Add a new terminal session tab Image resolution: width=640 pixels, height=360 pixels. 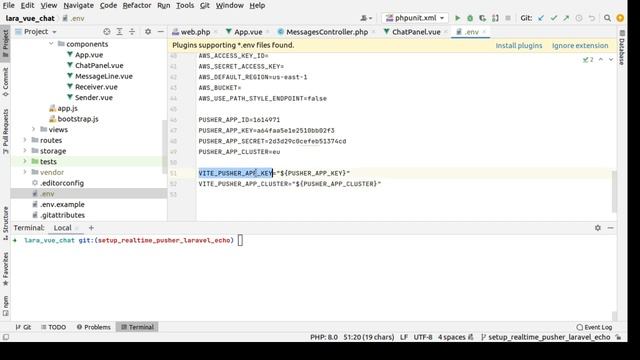click(x=91, y=228)
